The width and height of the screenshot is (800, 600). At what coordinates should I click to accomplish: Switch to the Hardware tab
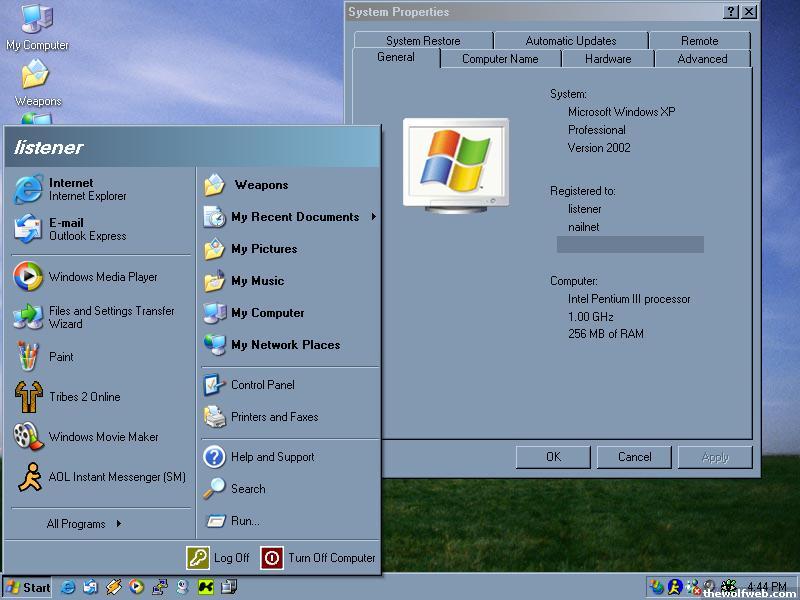pyautogui.click(x=607, y=59)
